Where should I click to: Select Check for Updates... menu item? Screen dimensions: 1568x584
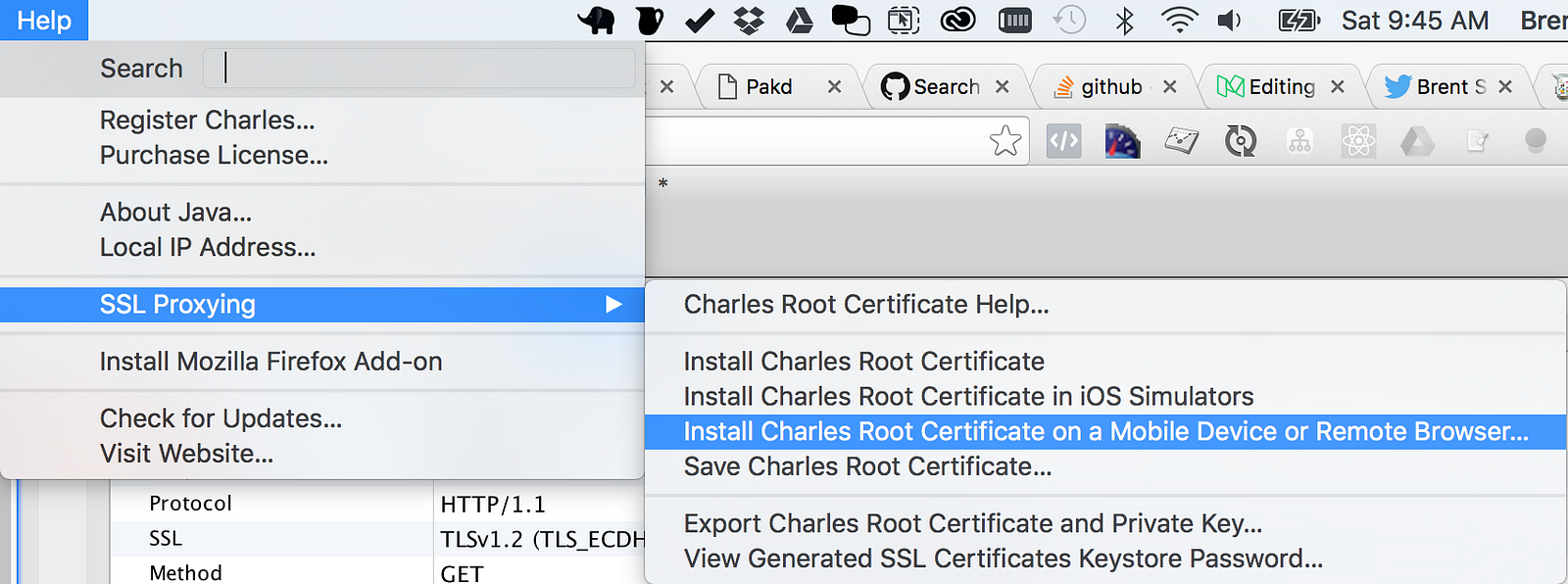[322, 418]
